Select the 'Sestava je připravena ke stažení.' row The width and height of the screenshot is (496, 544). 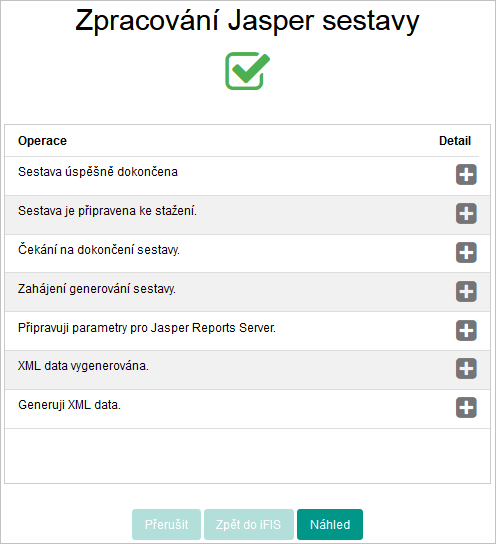(247, 215)
